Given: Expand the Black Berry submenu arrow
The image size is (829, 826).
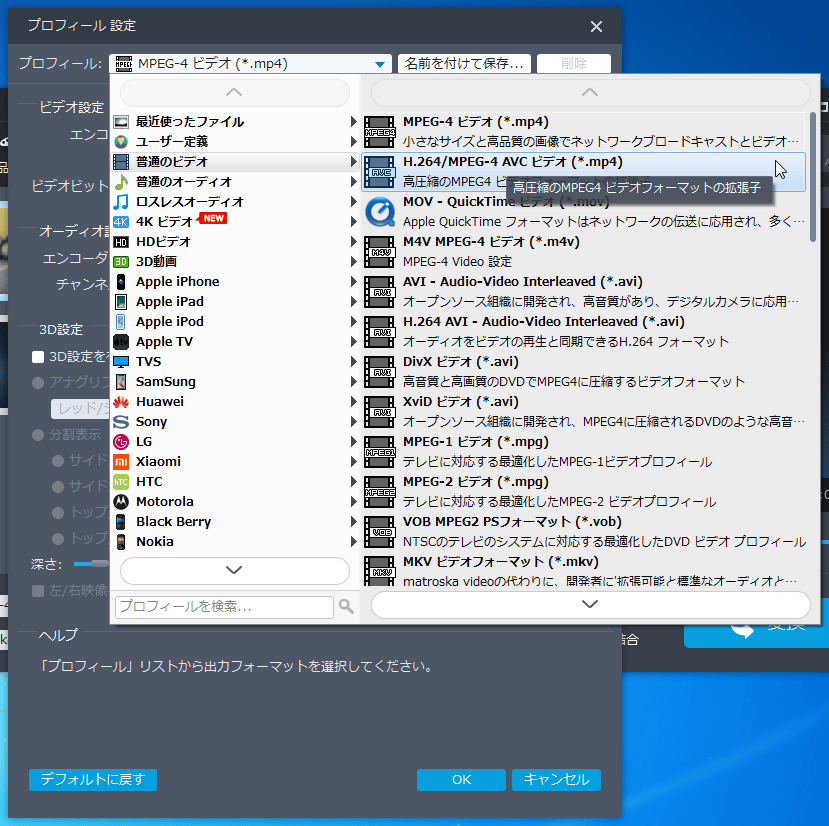Looking at the screenshot, I should 353,522.
